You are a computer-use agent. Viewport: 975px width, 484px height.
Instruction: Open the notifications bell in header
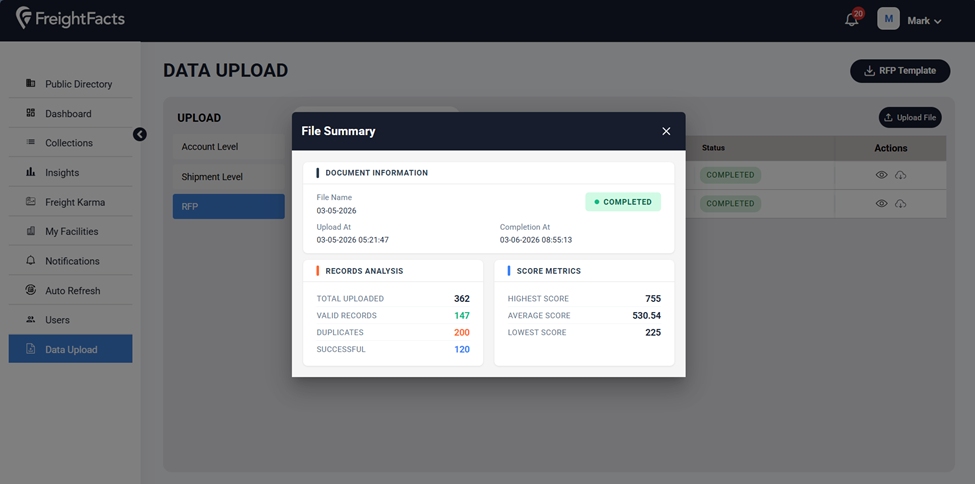[851, 21]
